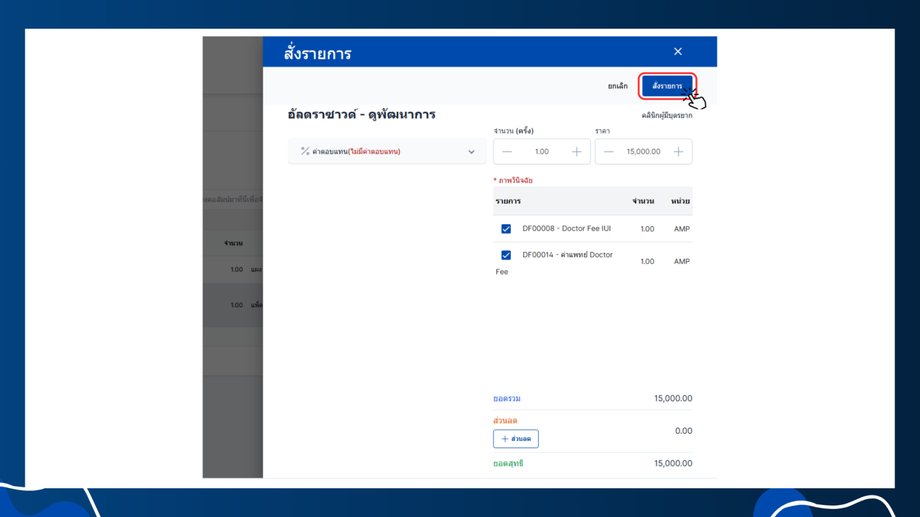
Task: Click AMP unit in DF00008 row
Action: (681, 229)
